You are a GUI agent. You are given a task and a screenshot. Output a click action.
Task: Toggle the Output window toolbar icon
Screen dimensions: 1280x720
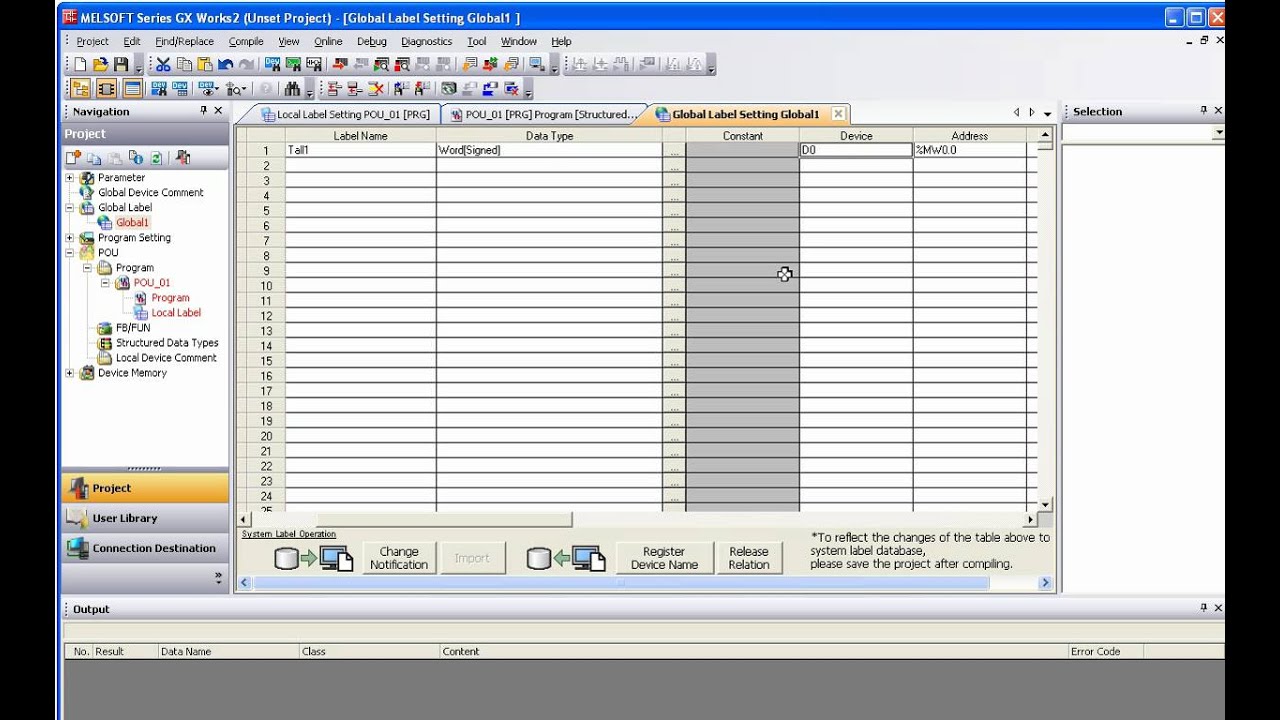click(132, 89)
